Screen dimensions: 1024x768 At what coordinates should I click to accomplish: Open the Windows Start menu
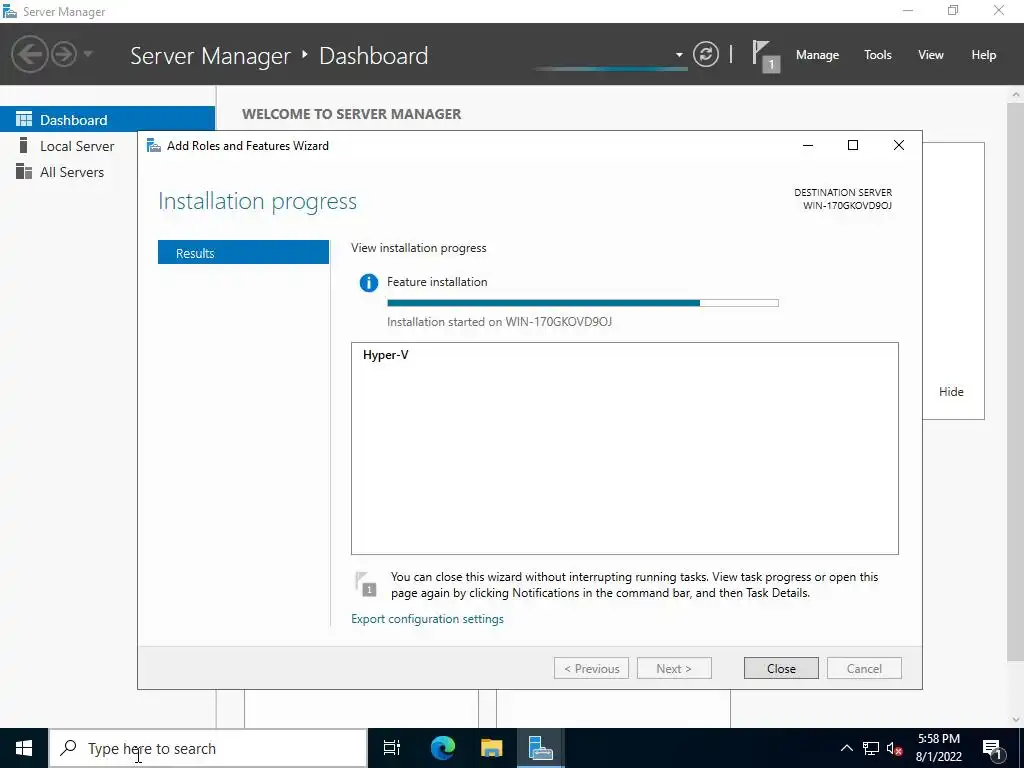[x=24, y=748]
